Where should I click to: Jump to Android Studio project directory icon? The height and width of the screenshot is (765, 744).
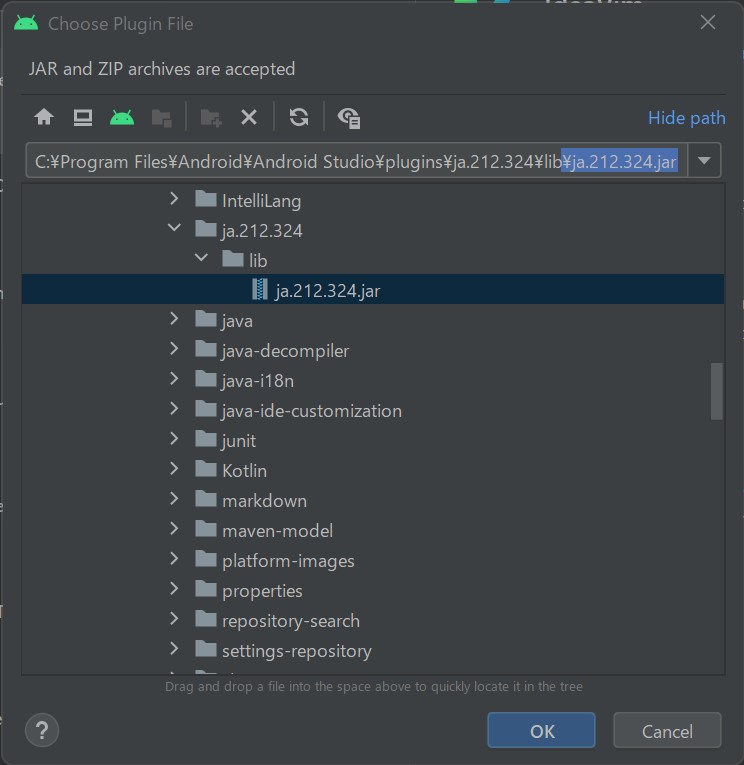[x=122, y=118]
